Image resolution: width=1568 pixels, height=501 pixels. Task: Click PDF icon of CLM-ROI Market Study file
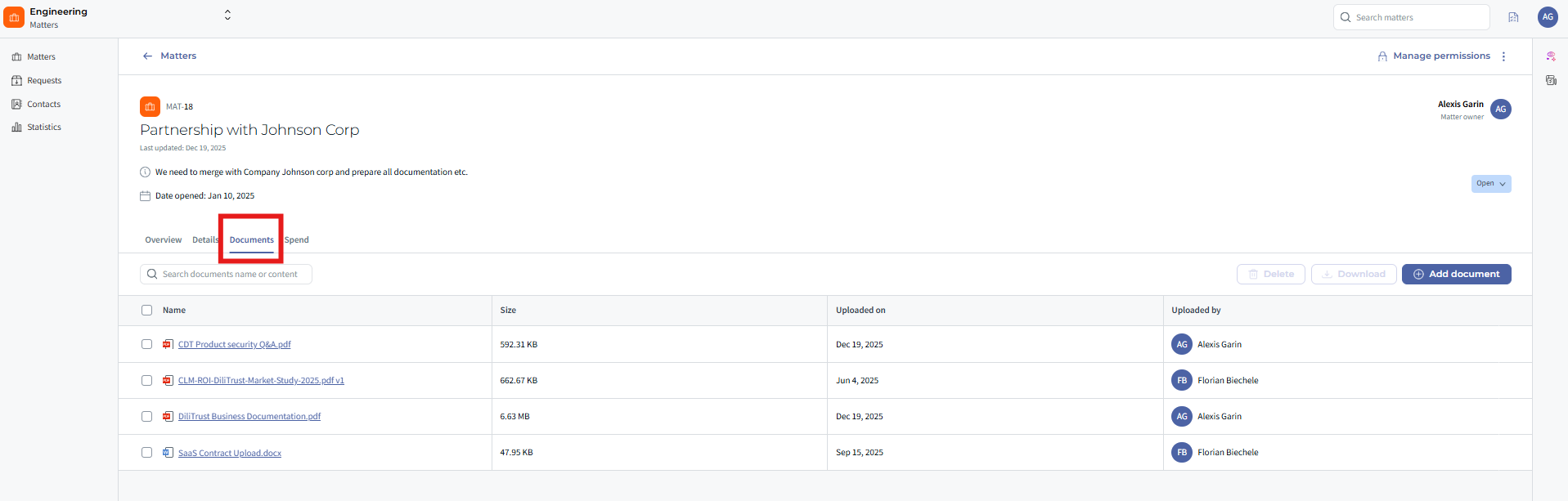[168, 381]
